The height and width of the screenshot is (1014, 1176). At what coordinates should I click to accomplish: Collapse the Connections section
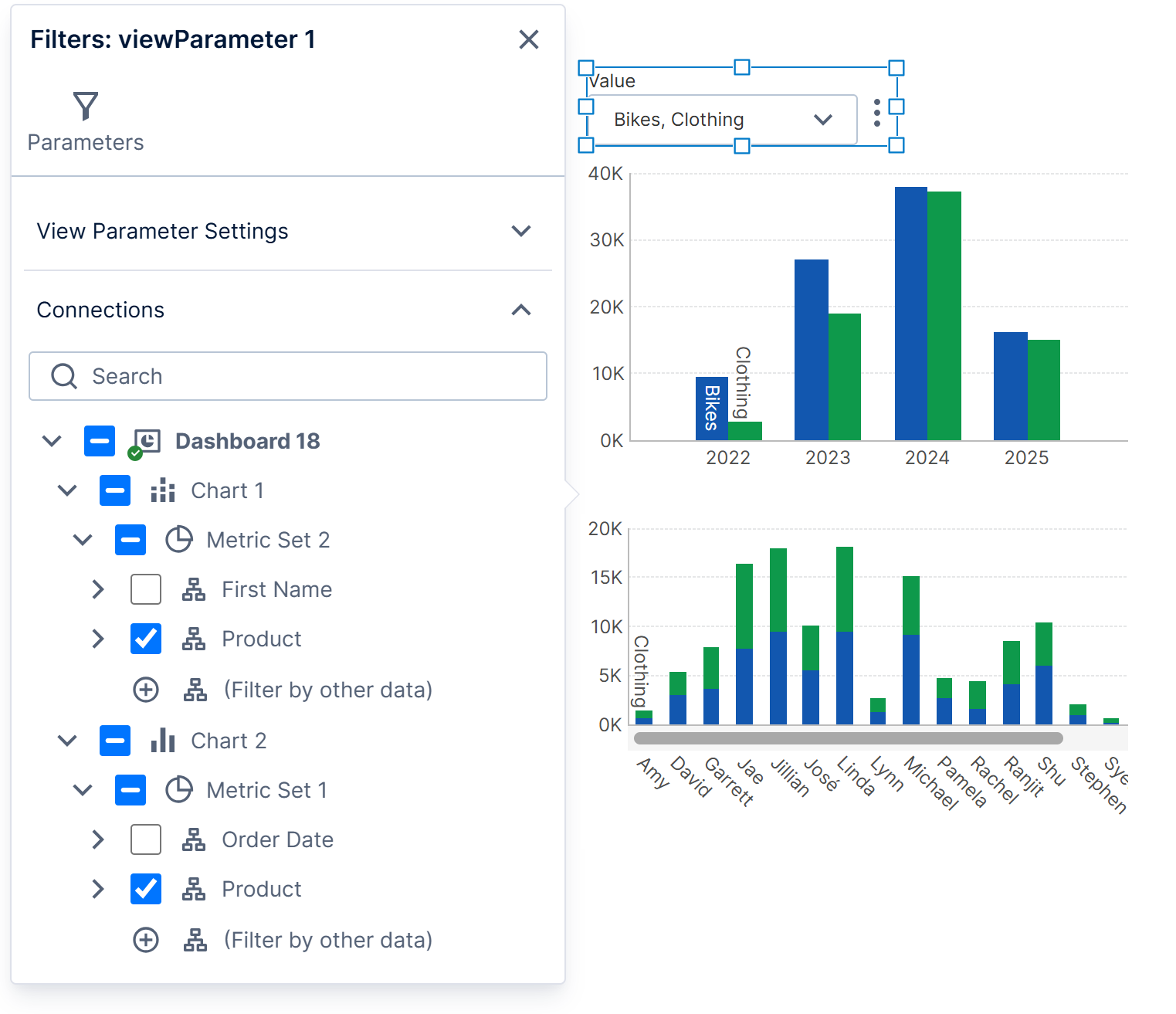pos(287,310)
